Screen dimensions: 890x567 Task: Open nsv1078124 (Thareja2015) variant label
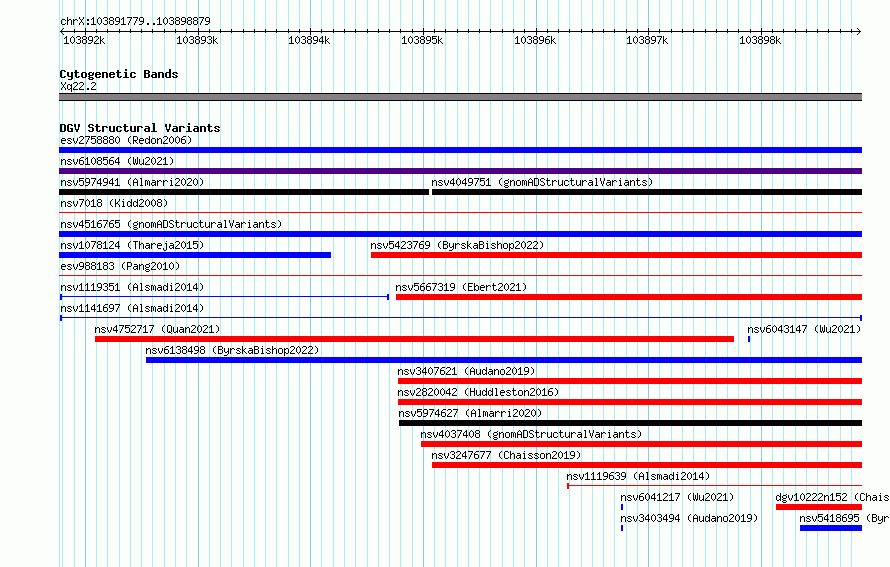coord(132,245)
